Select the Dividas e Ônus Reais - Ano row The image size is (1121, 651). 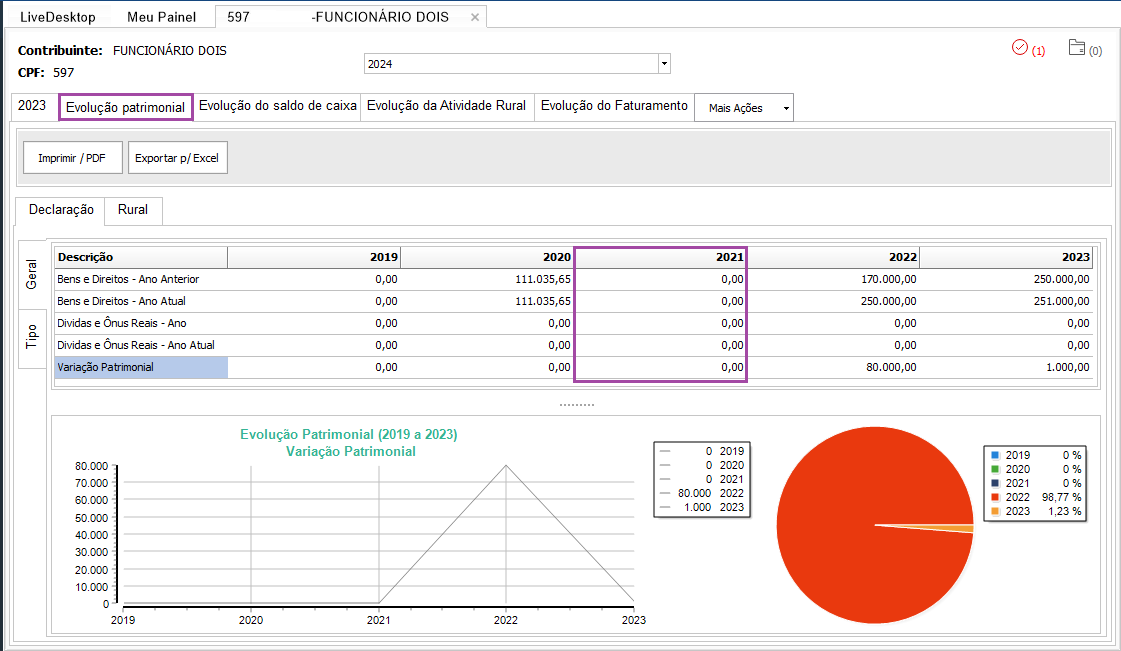573,324
